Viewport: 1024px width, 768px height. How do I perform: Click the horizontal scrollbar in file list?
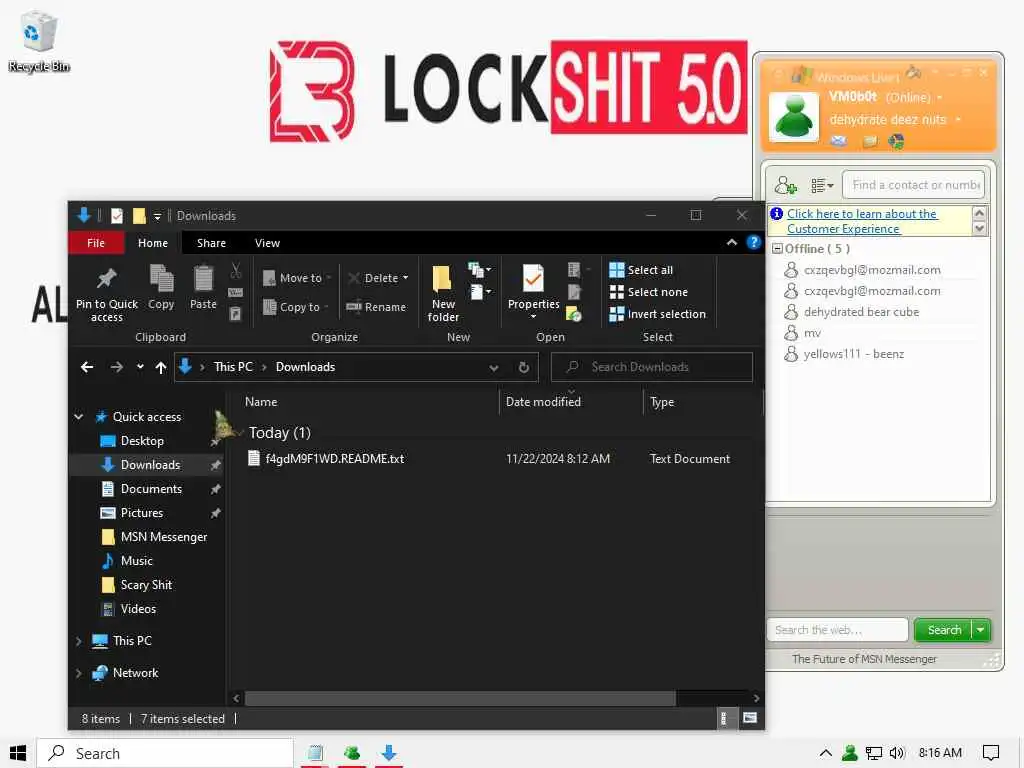click(x=460, y=699)
